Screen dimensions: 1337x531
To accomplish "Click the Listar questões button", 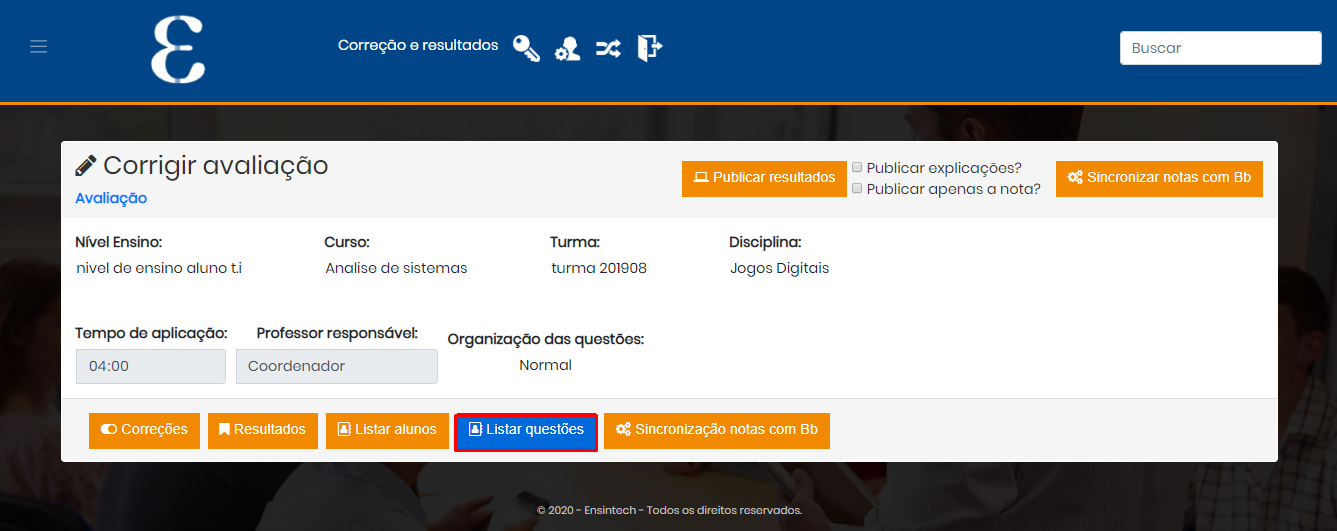I will 526,431.
